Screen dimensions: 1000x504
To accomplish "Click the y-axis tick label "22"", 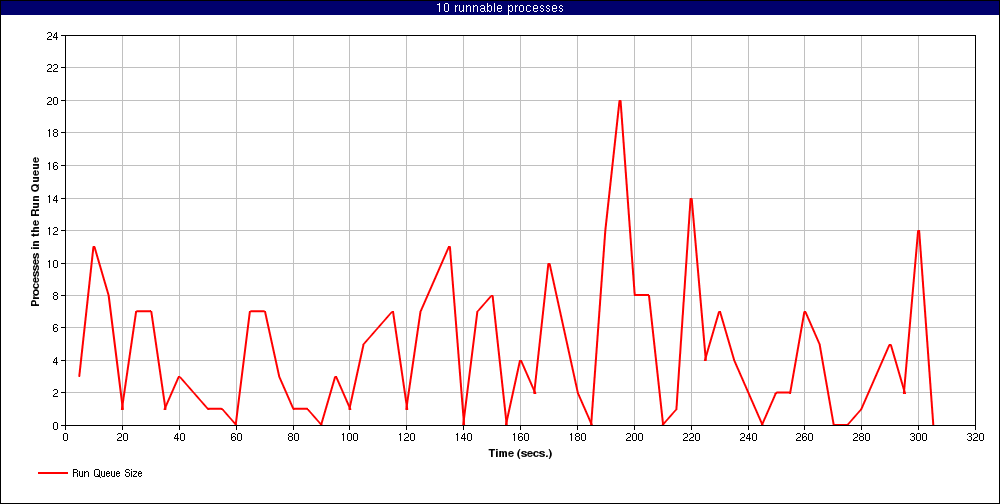I will (52, 68).
